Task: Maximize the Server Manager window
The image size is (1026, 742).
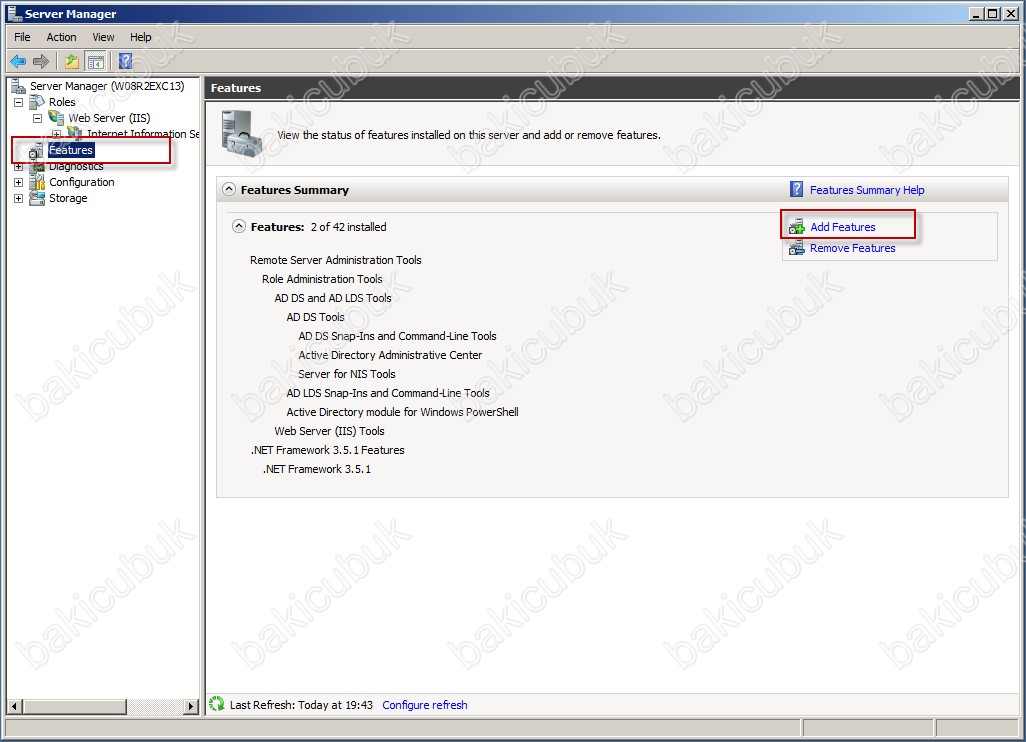Action: [993, 13]
